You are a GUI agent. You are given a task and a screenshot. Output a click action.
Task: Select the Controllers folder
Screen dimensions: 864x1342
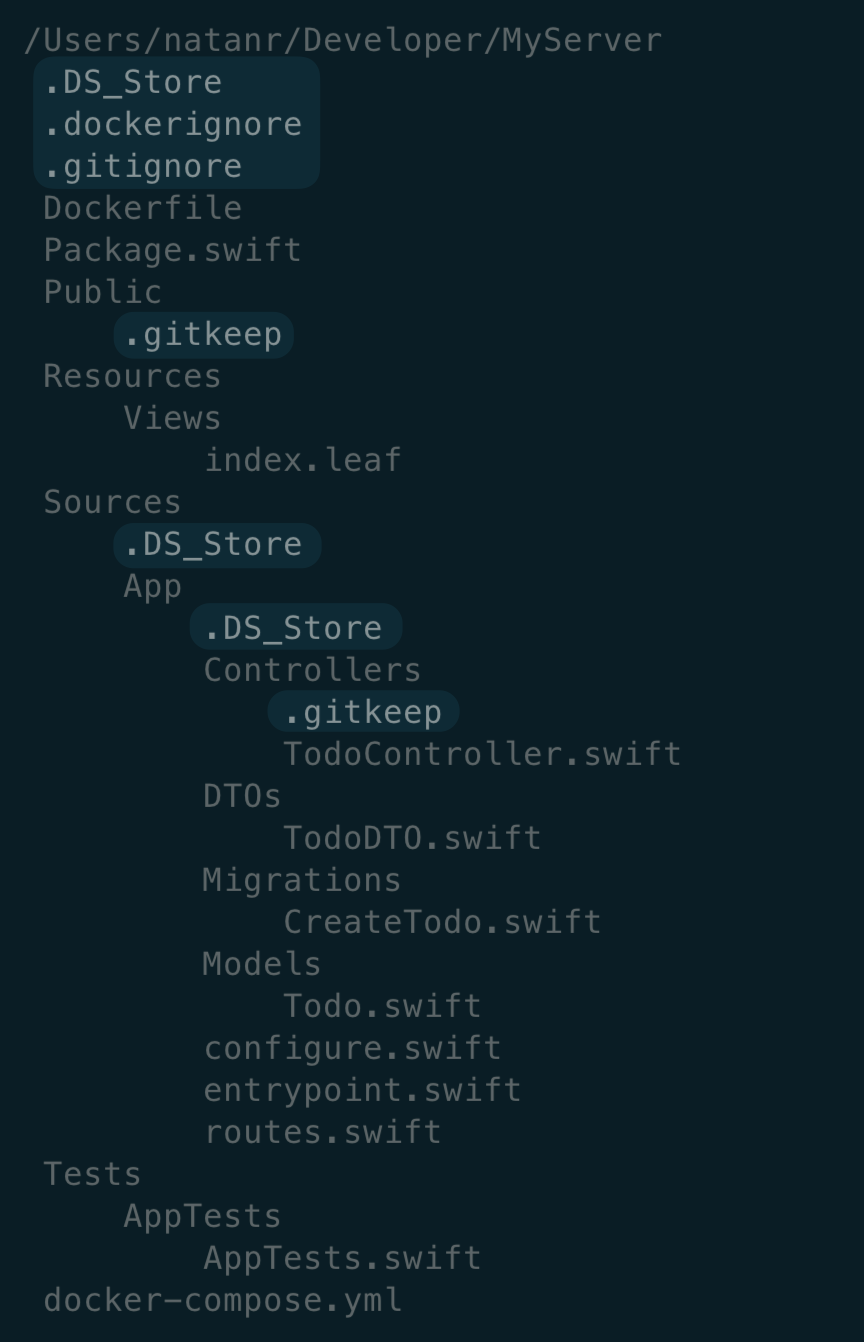pyautogui.click(x=312, y=670)
